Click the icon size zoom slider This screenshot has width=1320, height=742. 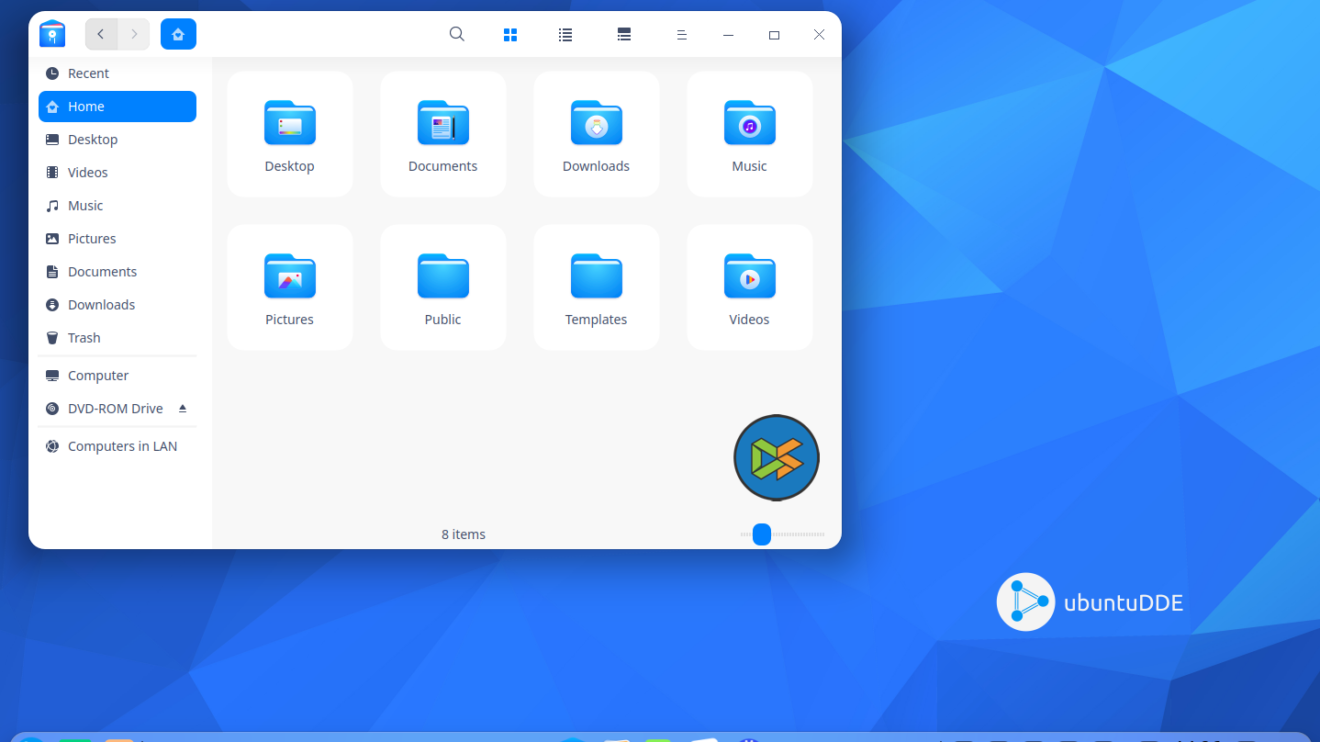pyautogui.click(x=762, y=535)
